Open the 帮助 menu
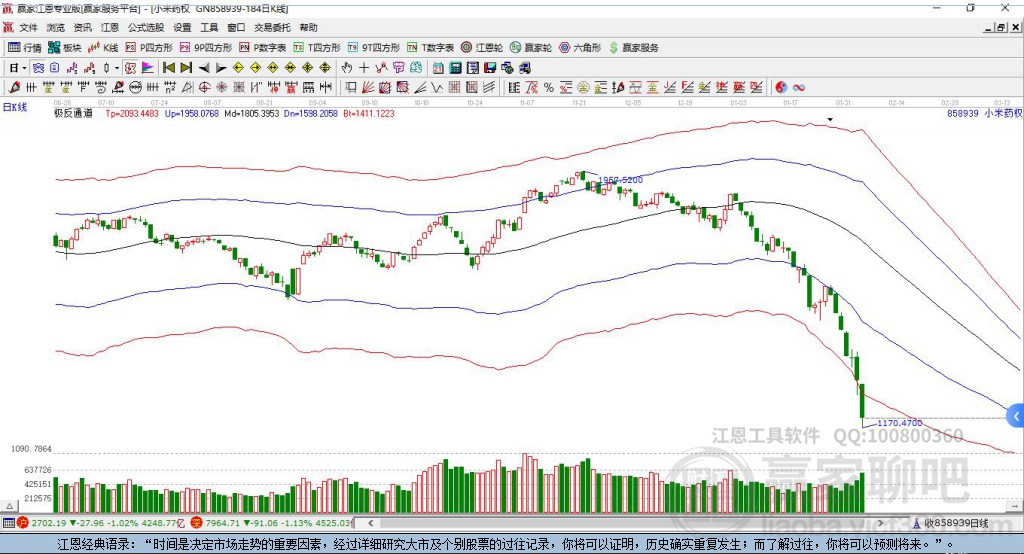 pos(308,27)
